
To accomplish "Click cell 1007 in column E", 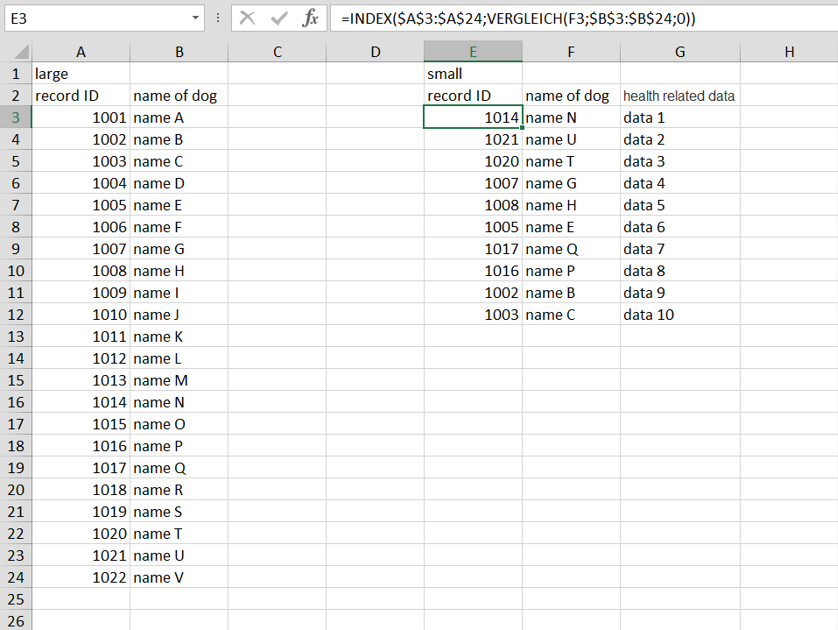I will pyautogui.click(x=473, y=183).
